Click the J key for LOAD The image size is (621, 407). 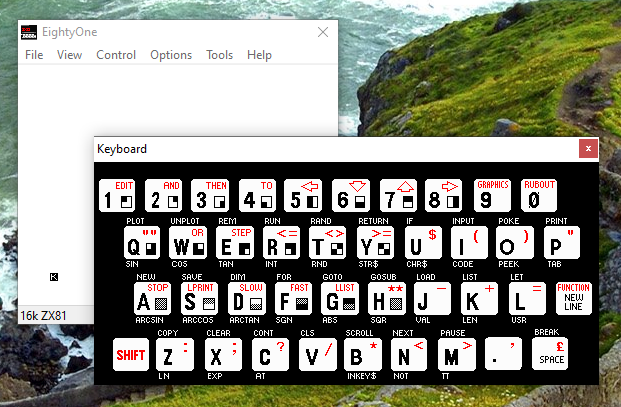(x=432, y=299)
